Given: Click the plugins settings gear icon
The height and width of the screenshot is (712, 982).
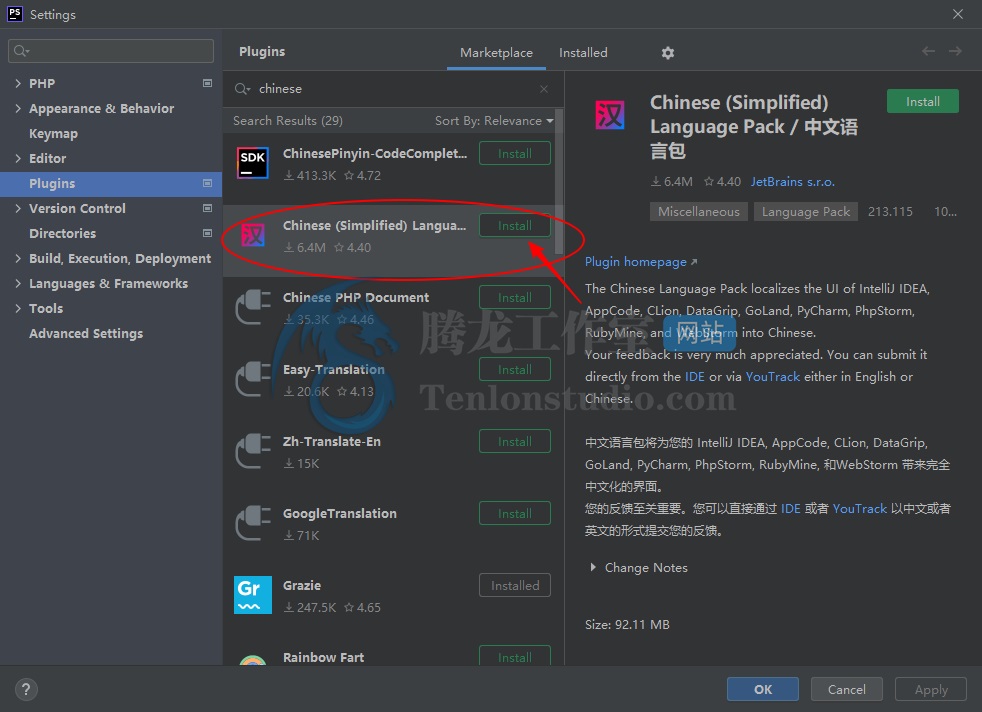Looking at the screenshot, I should 668,53.
